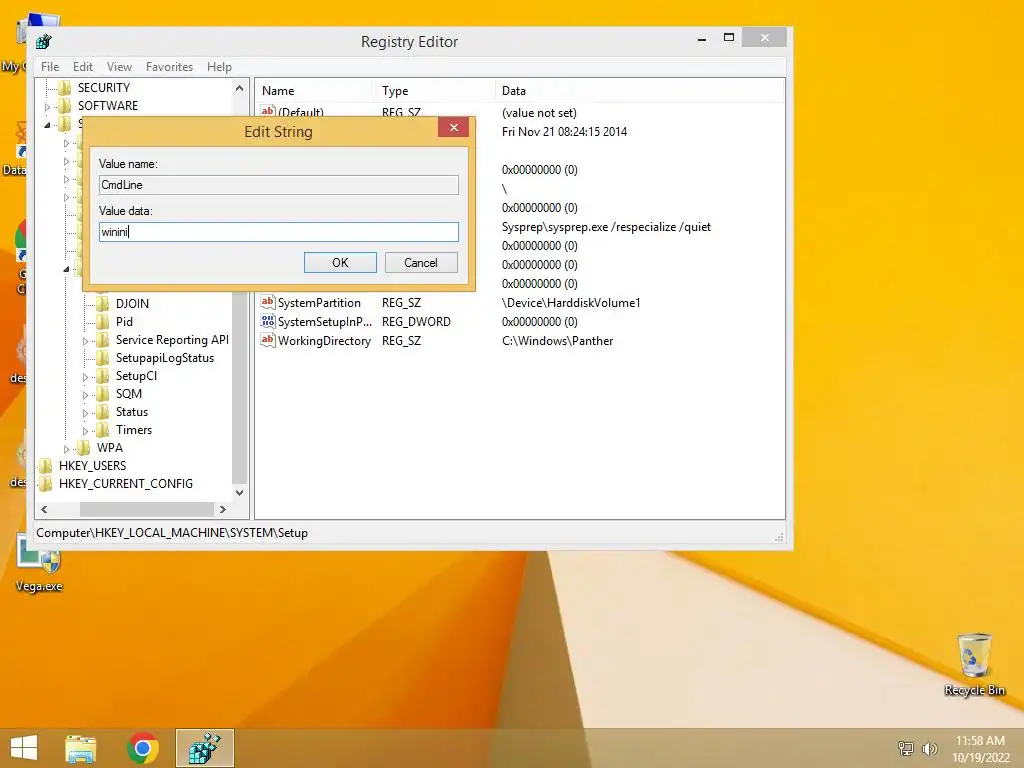Image resolution: width=1024 pixels, height=768 pixels.
Task: Click the C:\Windows\Panther data value
Action: [558, 341]
